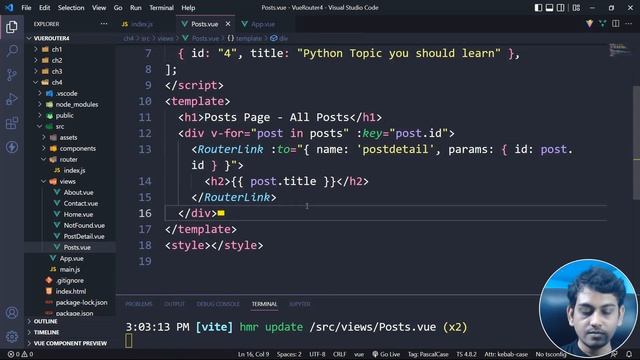Switch to the Output panel tab
The height and width of the screenshot is (360, 640).
(x=174, y=304)
